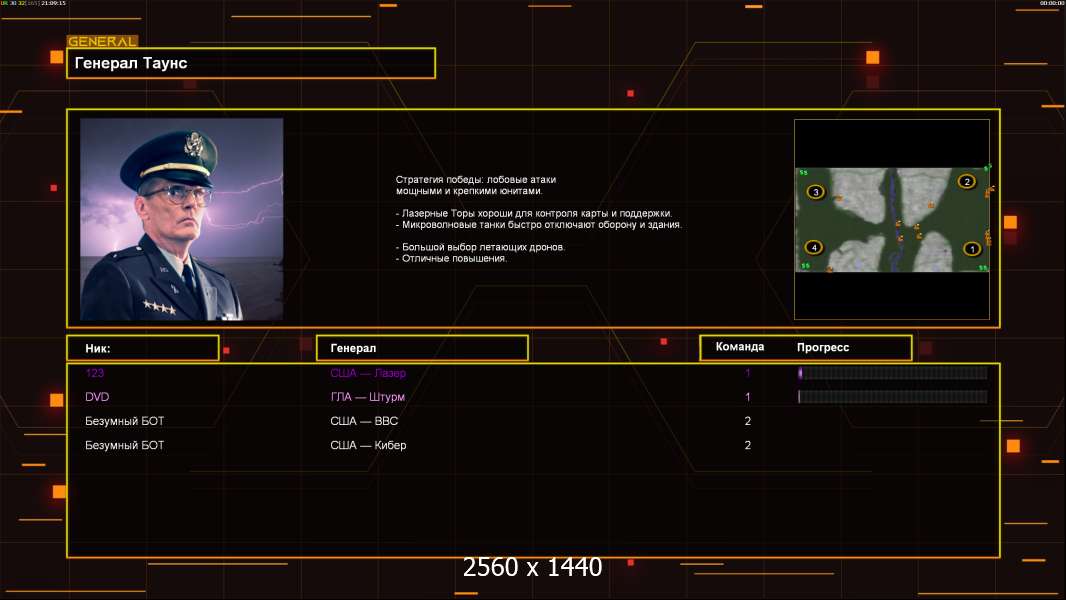Screen dimensions: 1066x600
Task: Click start position marker 2 on minimap
Action: point(966,181)
